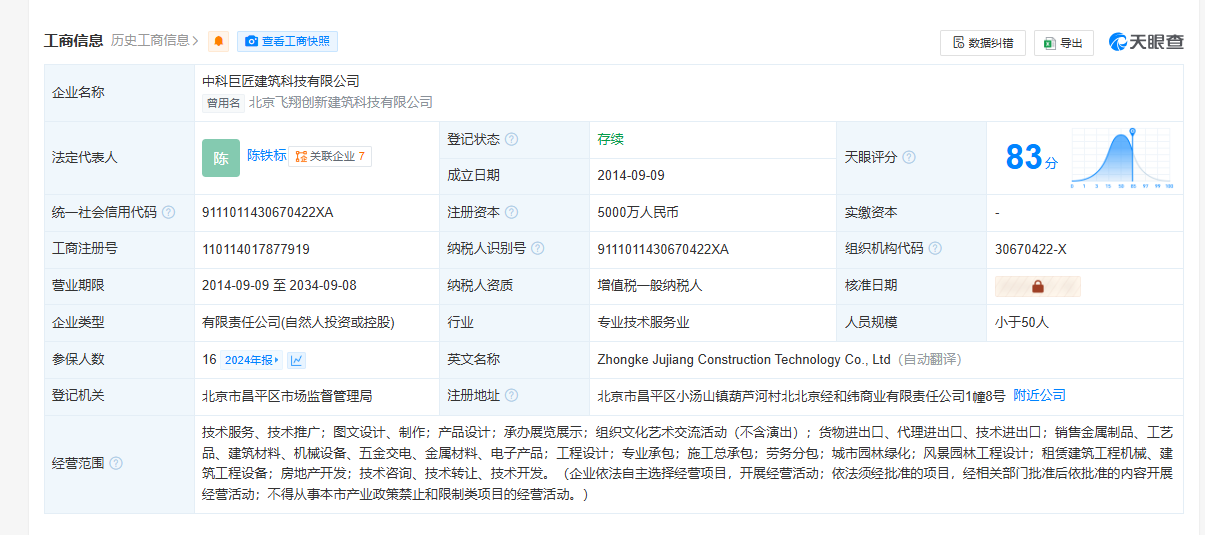Click status value 存续
The height and width of the screenshot is (535, 1205).
pos(611,139)
